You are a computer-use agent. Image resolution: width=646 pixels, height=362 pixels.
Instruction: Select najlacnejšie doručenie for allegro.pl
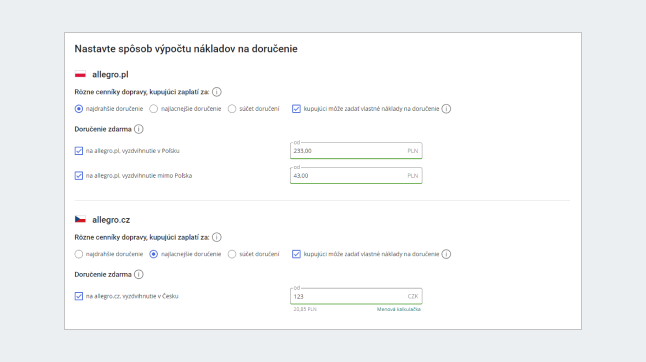point(154,109)
